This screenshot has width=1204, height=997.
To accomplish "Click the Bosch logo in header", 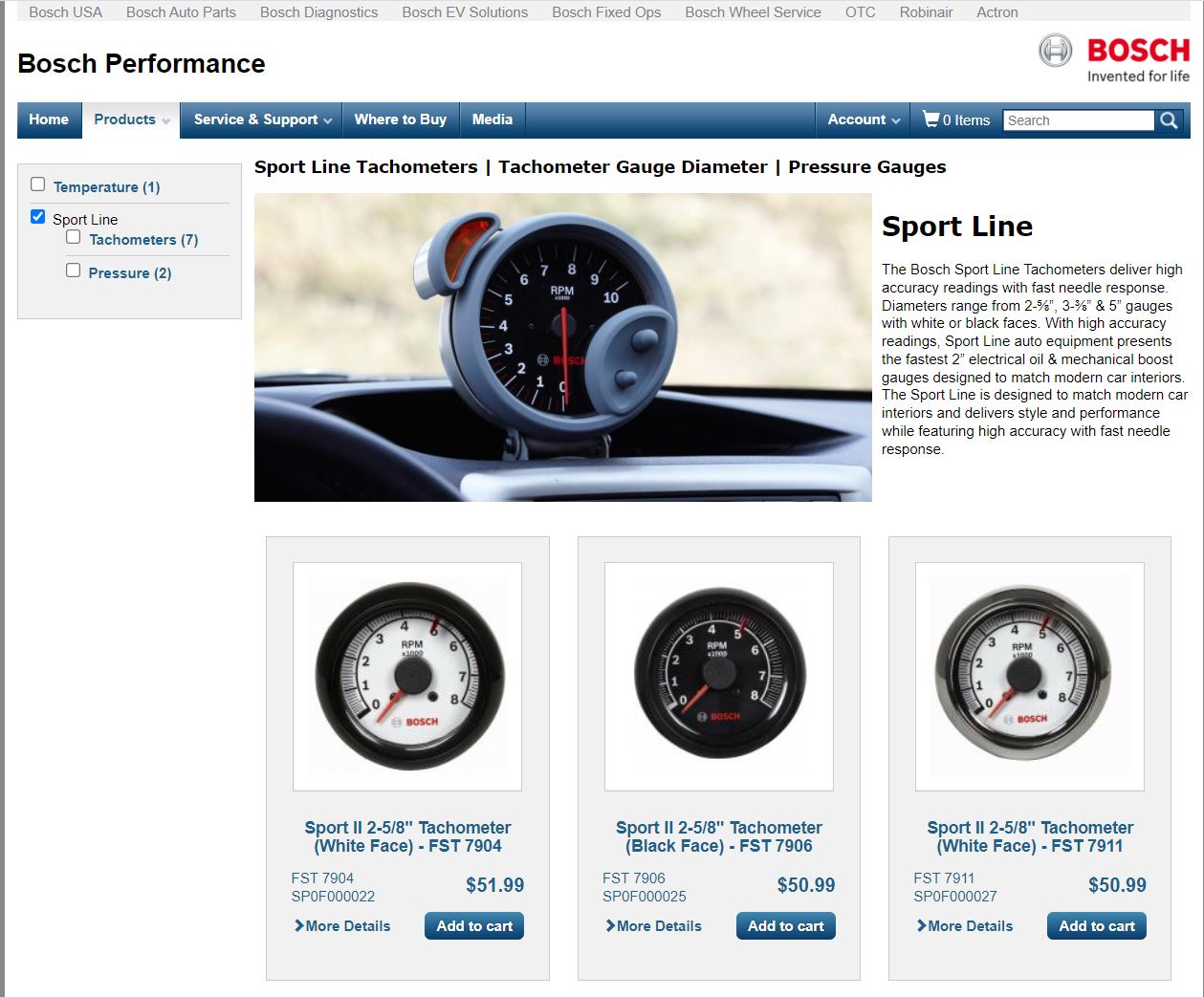I will pos(1114,58).
